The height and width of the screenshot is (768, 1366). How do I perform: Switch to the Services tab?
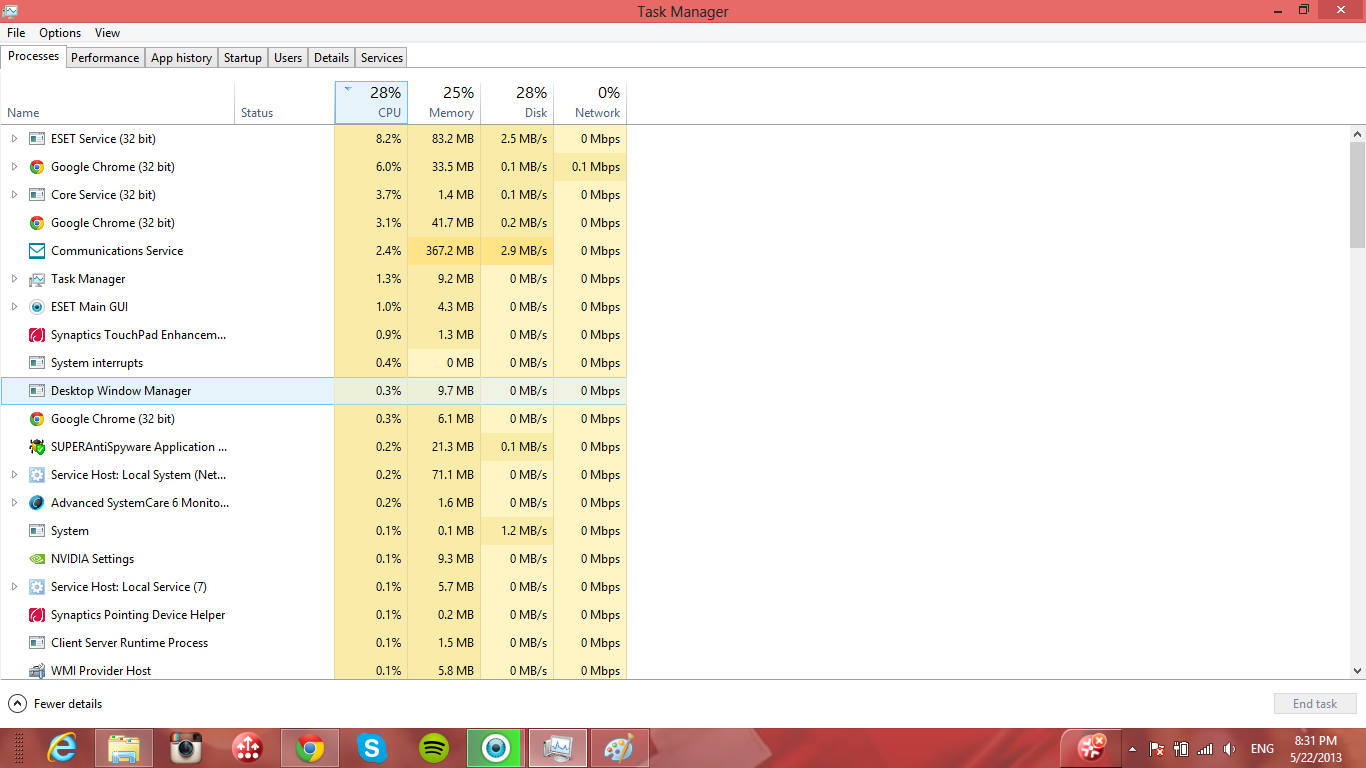tap(381, 58)
